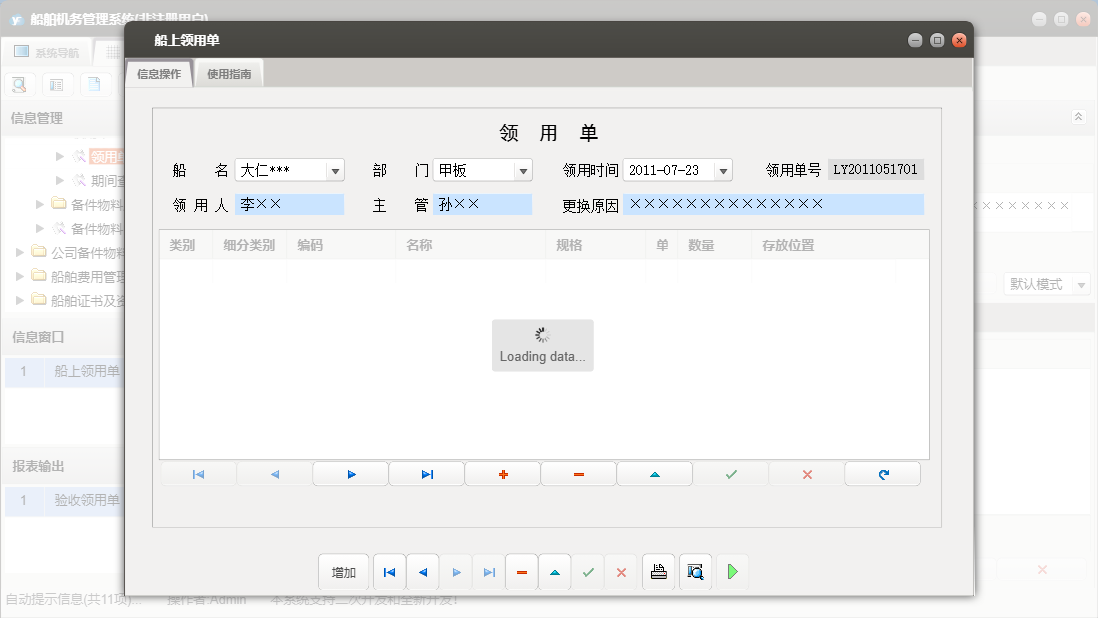The image size is (1098, 618).
Task: Click the print icon in the bottom toolbar
Action: 659,572
